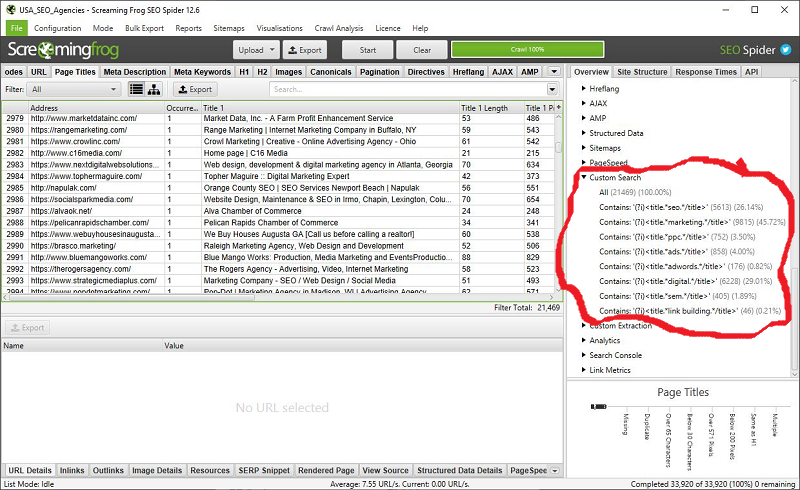Screen dimensions: 800x490
Task: Expand the Hreflang tree item
Action: (584, 88)
